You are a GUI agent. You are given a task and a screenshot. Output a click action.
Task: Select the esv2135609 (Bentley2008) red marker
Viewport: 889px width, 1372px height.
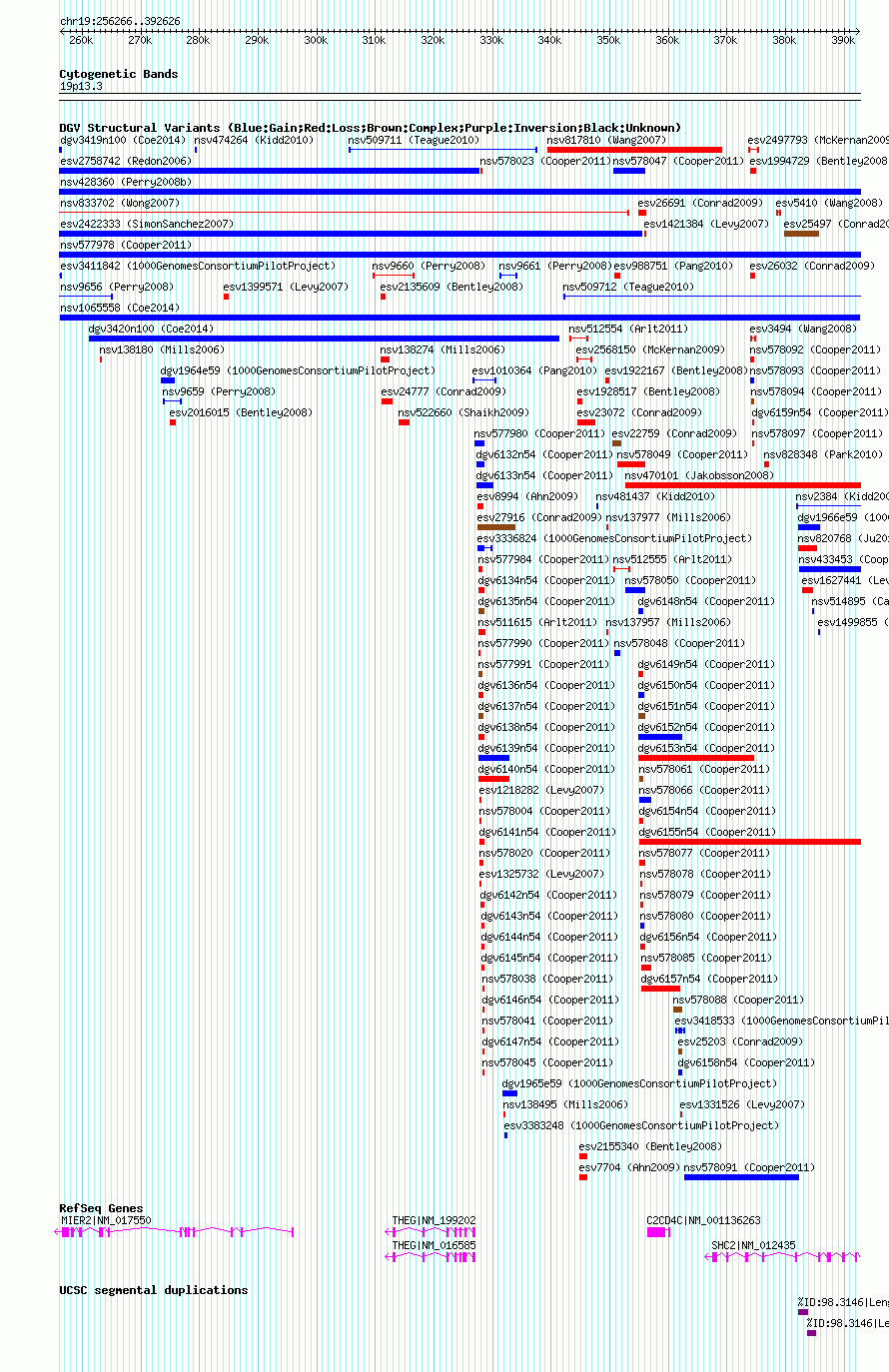pyautogui.click(x=384, y=297)
